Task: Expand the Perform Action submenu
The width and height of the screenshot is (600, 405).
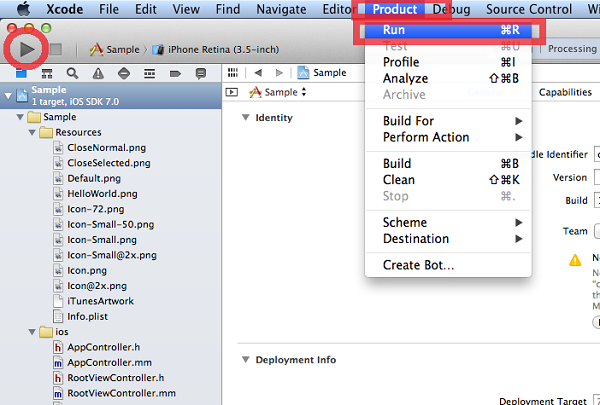Action: point(448,137)
